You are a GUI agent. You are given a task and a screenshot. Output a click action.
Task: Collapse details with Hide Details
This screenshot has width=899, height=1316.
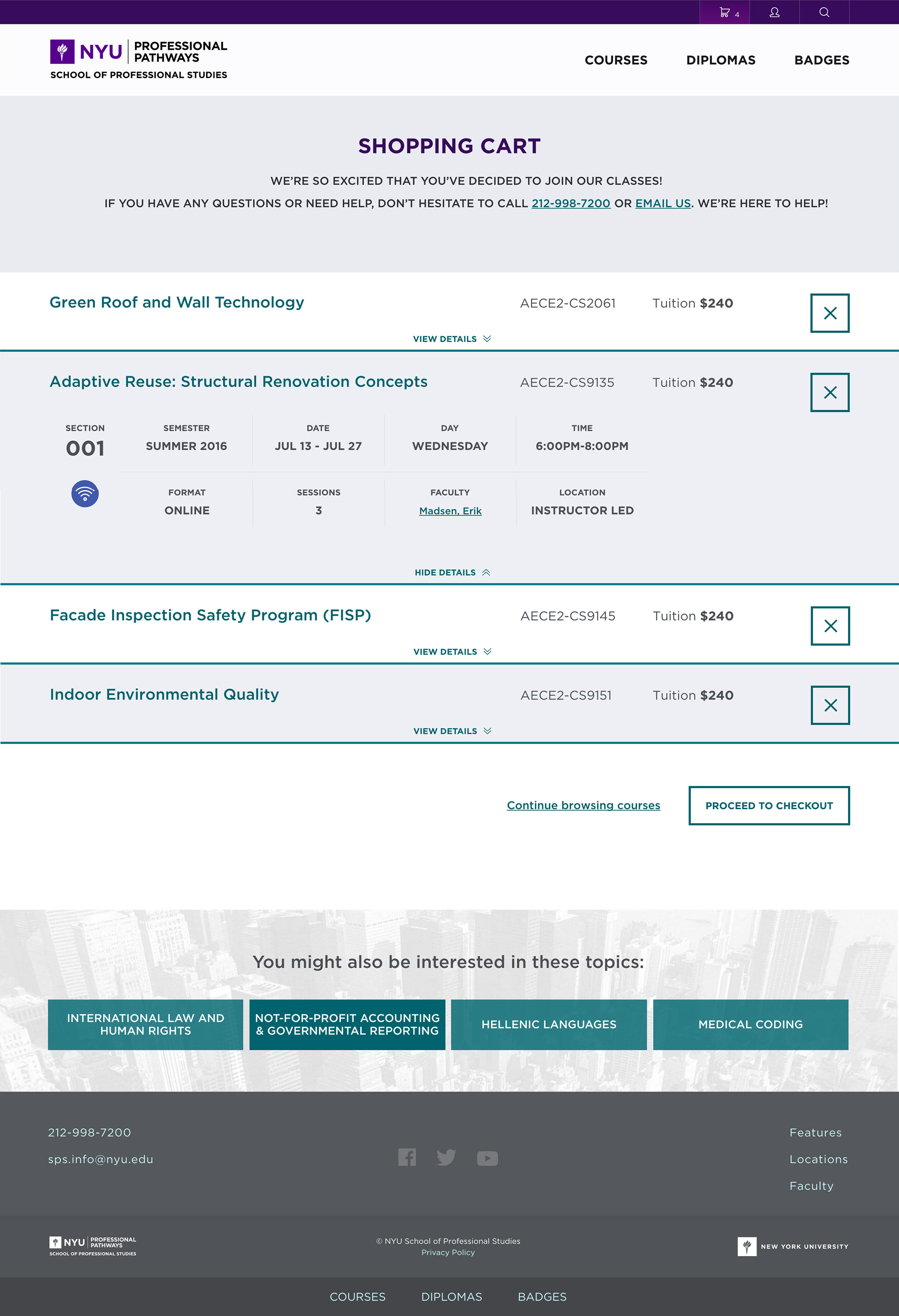pyautogui.click(x=452, y=572)
